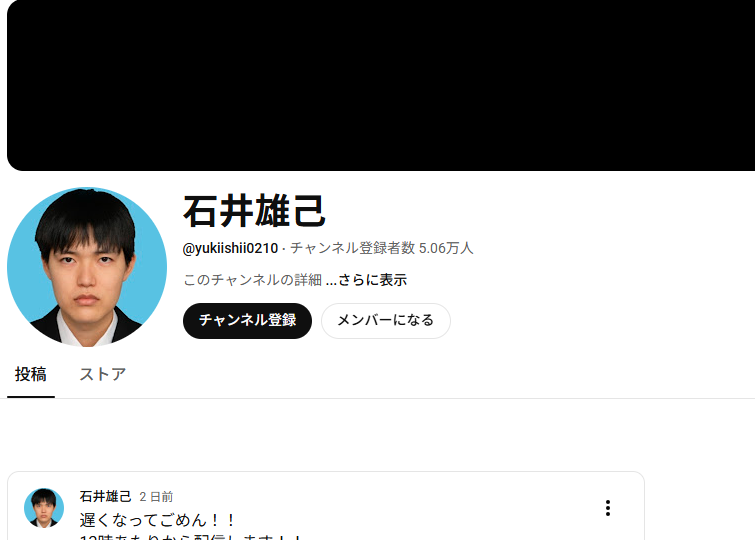Click the @yukiishii0210 channel handle
This screenshot has width=755, height=540.
click(230, 249)
